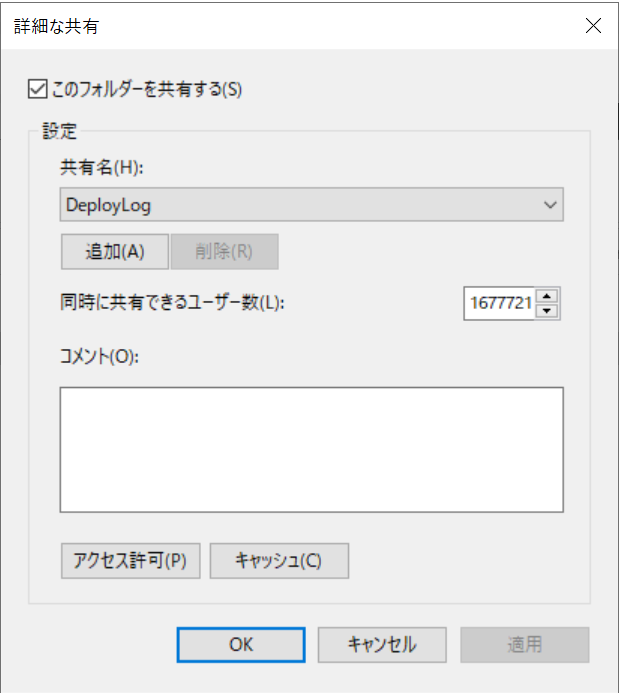Confirm with the OK button
Image resolution: width=619 pixels, height=693 pixels.
coord(241,645)
